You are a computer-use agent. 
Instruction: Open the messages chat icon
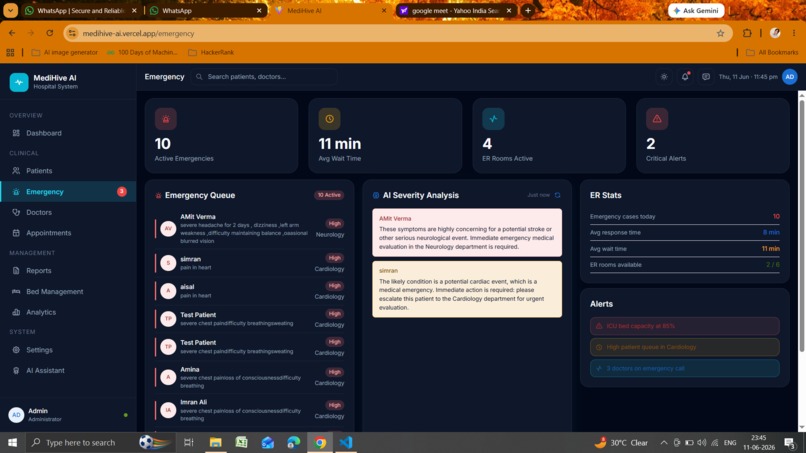click(706, 77)
